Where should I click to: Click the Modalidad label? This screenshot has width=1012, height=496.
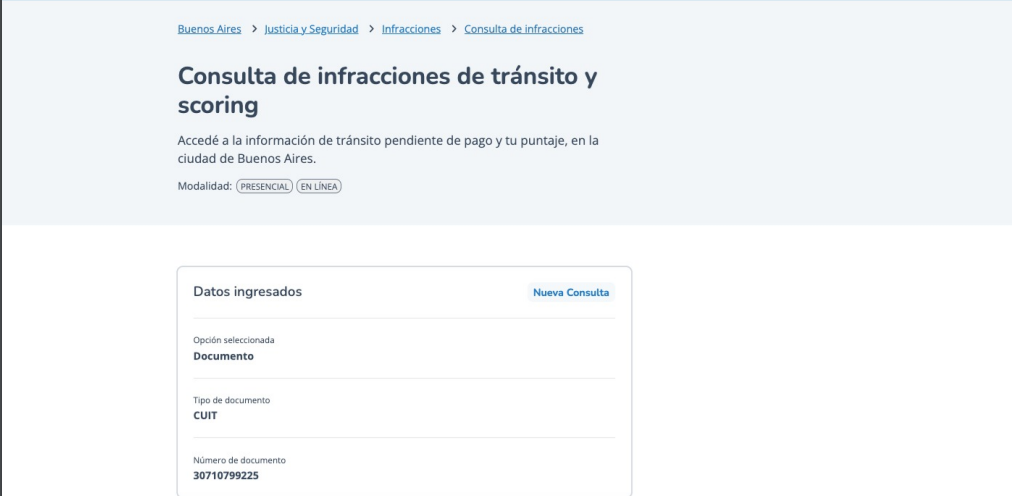pos(205,187)
